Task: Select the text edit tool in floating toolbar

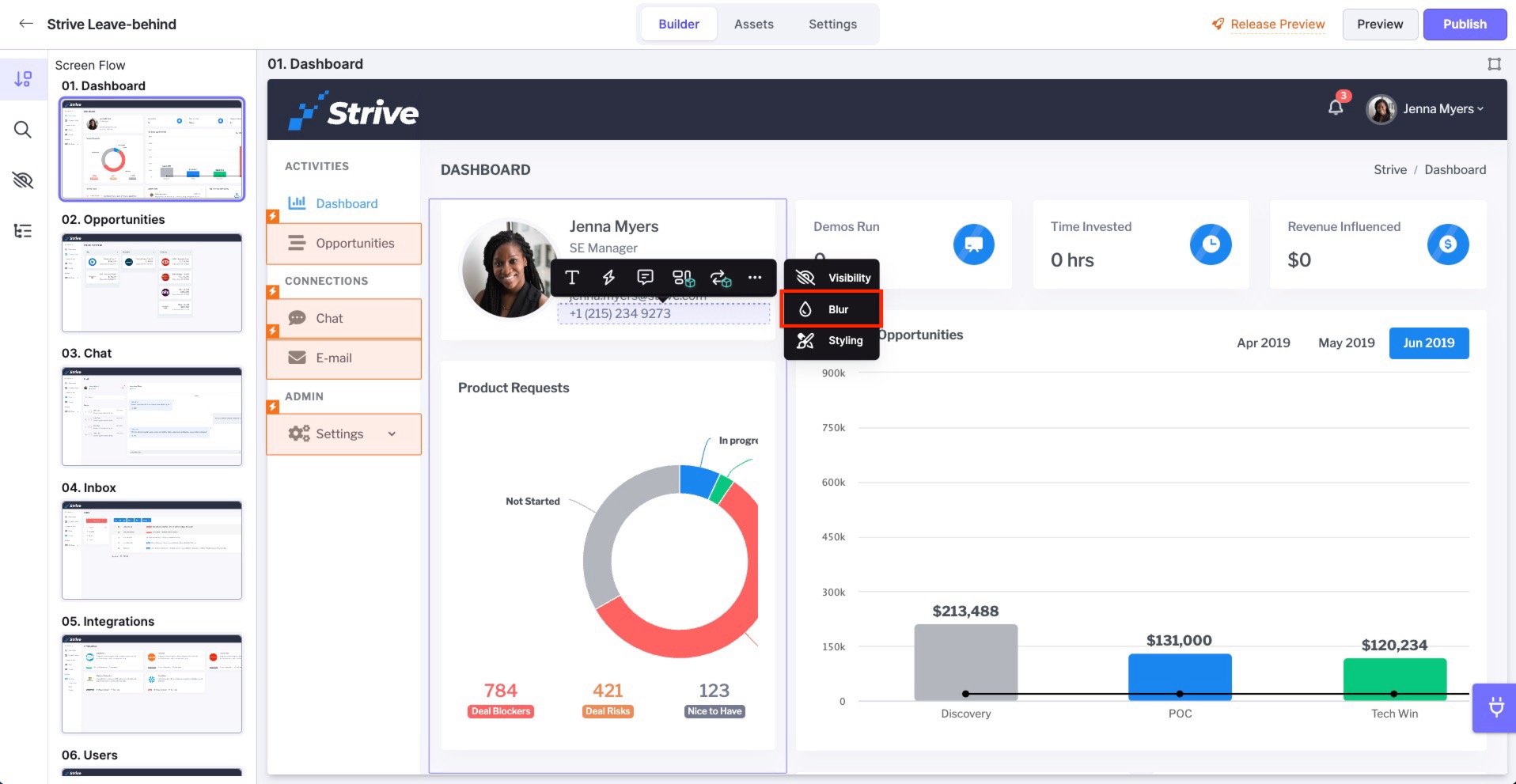Action: [572, 278]
